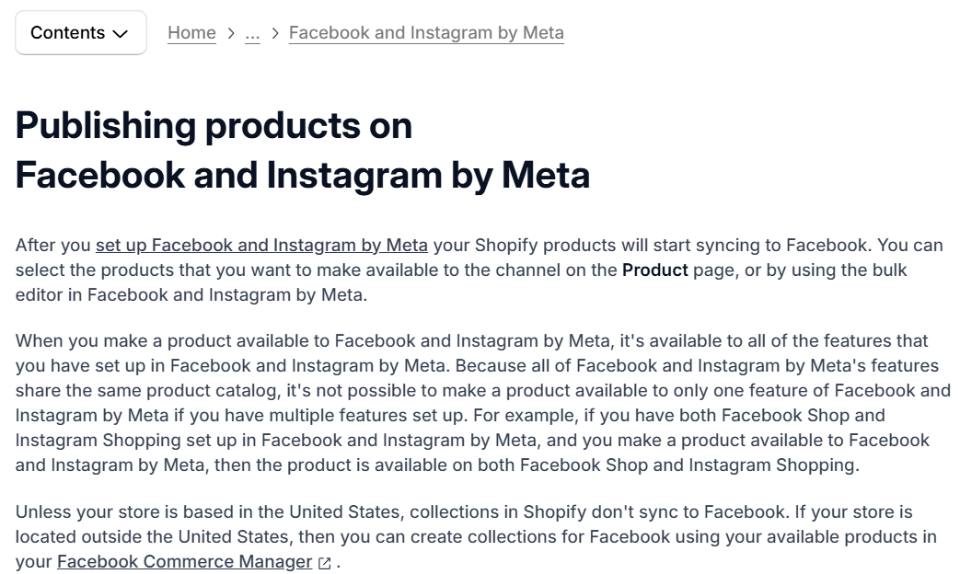The height and width of the screenshot is (574, 960).
Task: Click the sentence starting 'For example, if you have'
Action: [472, 440]
